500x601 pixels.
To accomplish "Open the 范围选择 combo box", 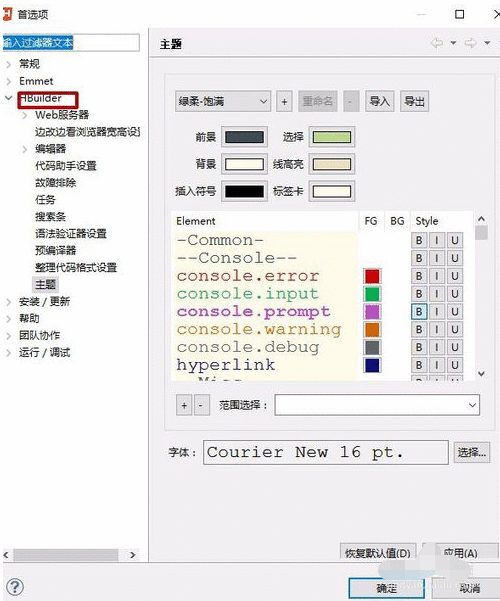I will pyautogui.click(x=377, y=405).
